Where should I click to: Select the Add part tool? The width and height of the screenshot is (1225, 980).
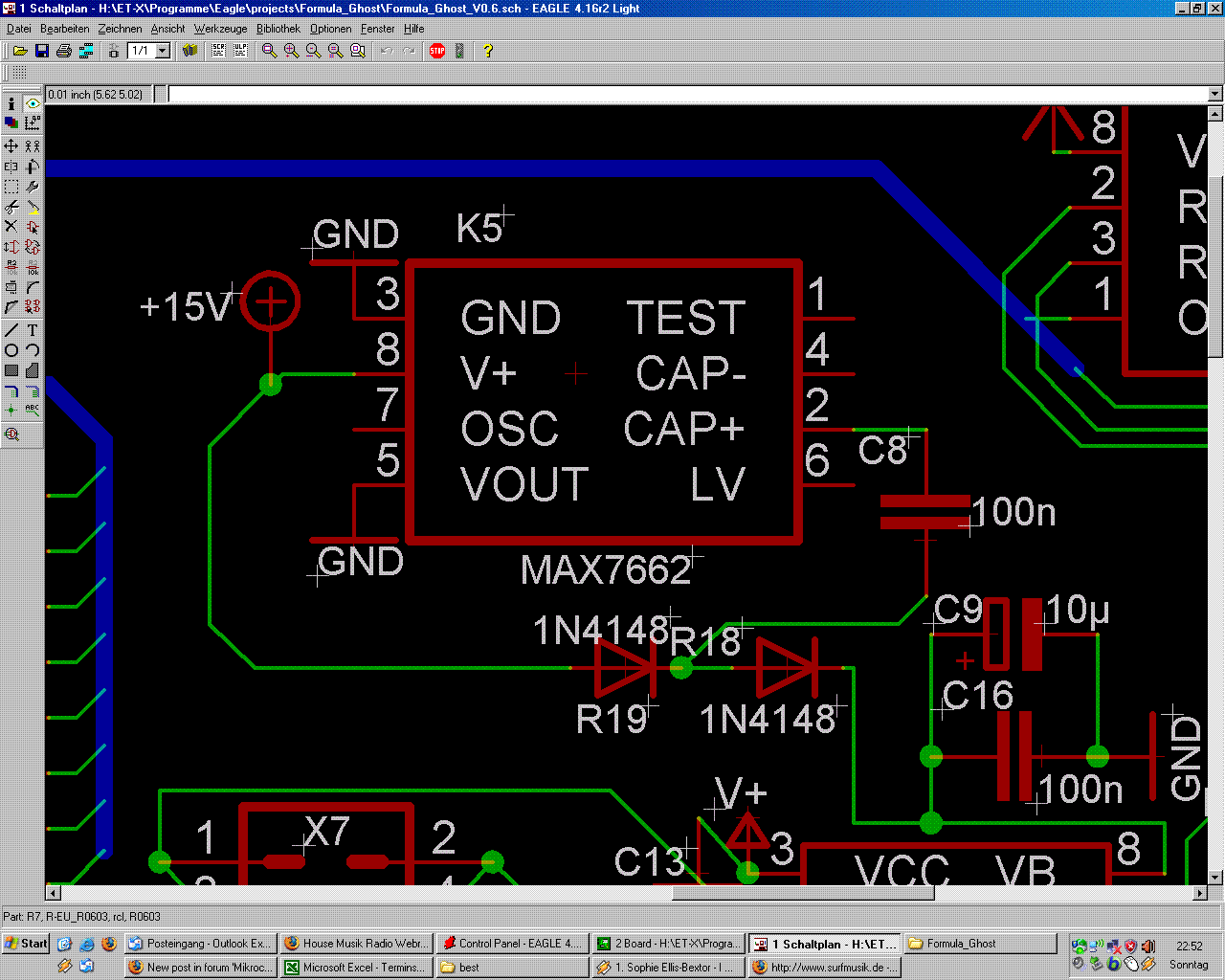pos(33,228)
